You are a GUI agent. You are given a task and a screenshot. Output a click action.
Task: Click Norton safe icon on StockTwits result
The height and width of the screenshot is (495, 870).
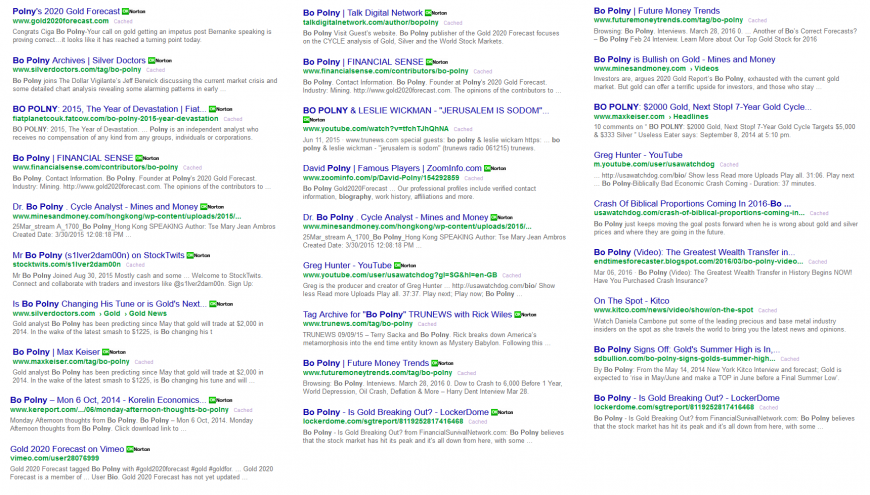click(x=198, y=256)
